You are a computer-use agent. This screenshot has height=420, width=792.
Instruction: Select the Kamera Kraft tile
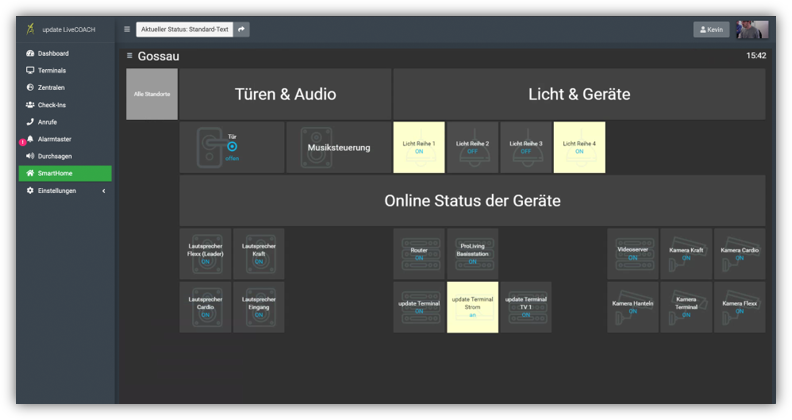coord(686,254)
